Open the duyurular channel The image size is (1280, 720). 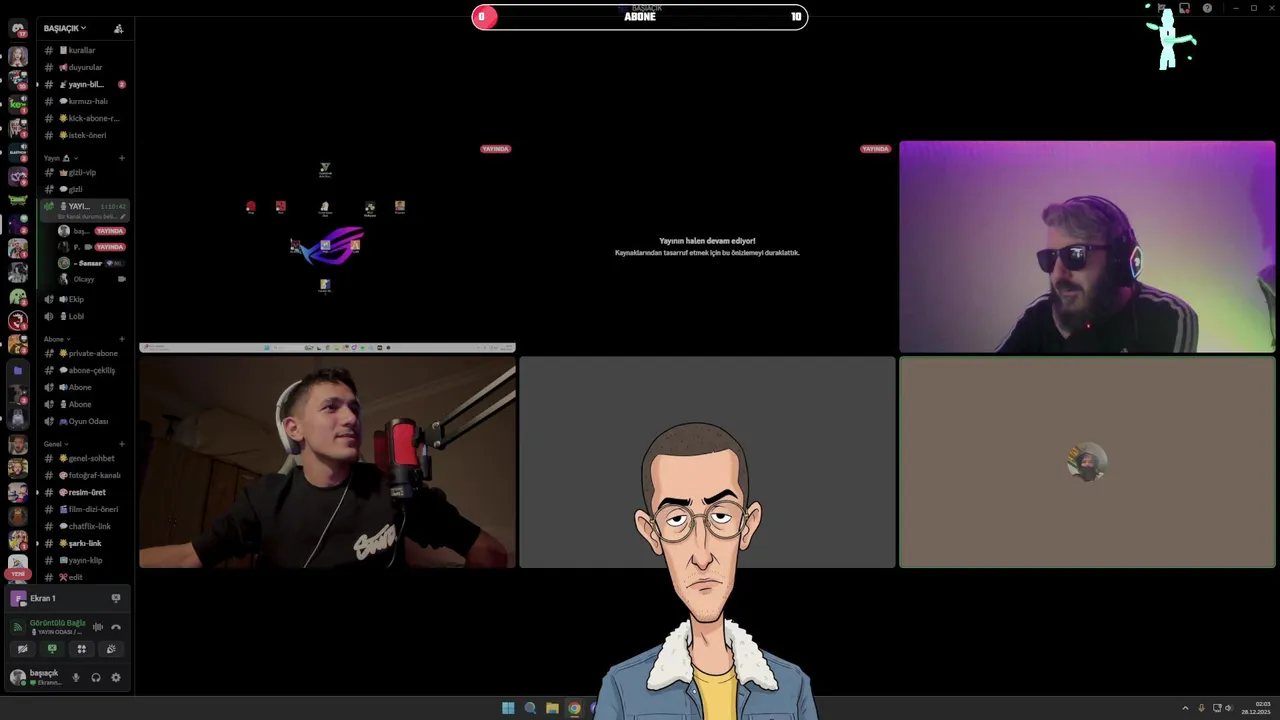tap(85, 67)
